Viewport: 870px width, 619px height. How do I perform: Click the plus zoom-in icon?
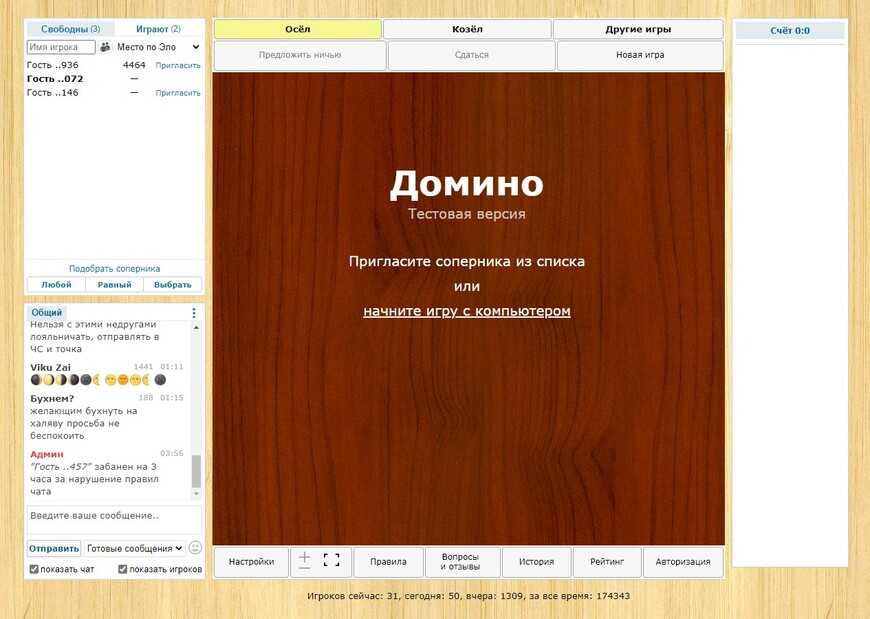[305, 556]
